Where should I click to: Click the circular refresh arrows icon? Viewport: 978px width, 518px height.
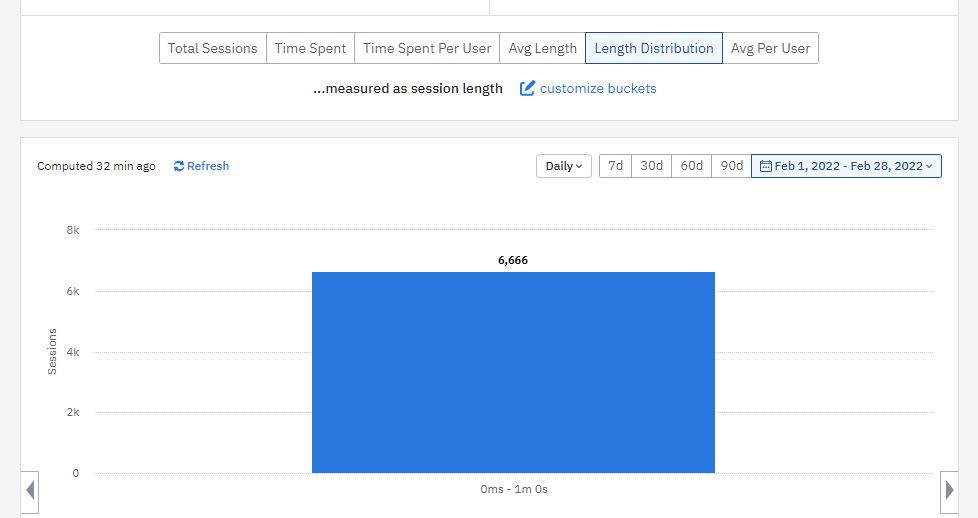tap(178, 166)
